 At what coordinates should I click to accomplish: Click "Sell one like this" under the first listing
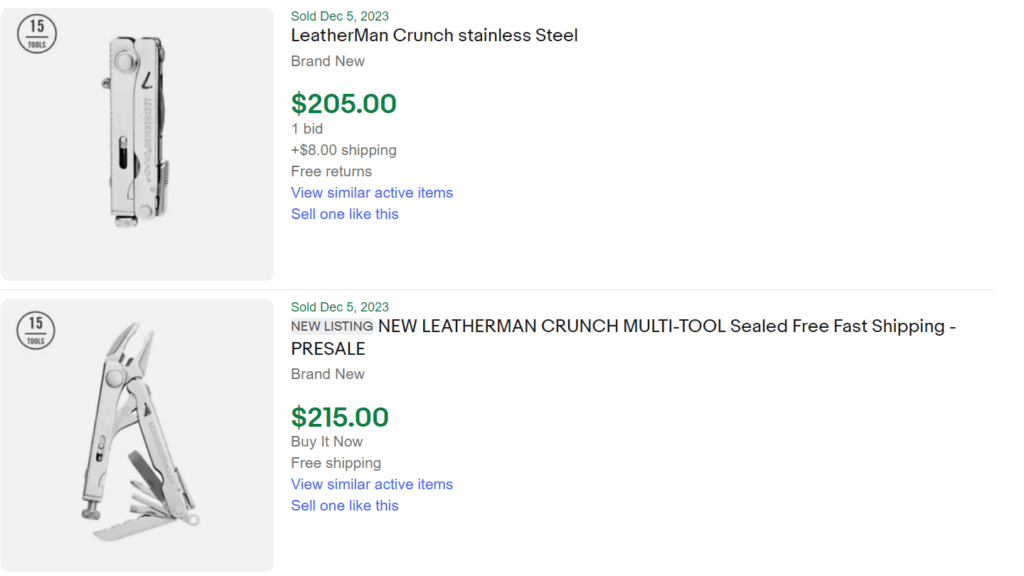click(344, 214)
